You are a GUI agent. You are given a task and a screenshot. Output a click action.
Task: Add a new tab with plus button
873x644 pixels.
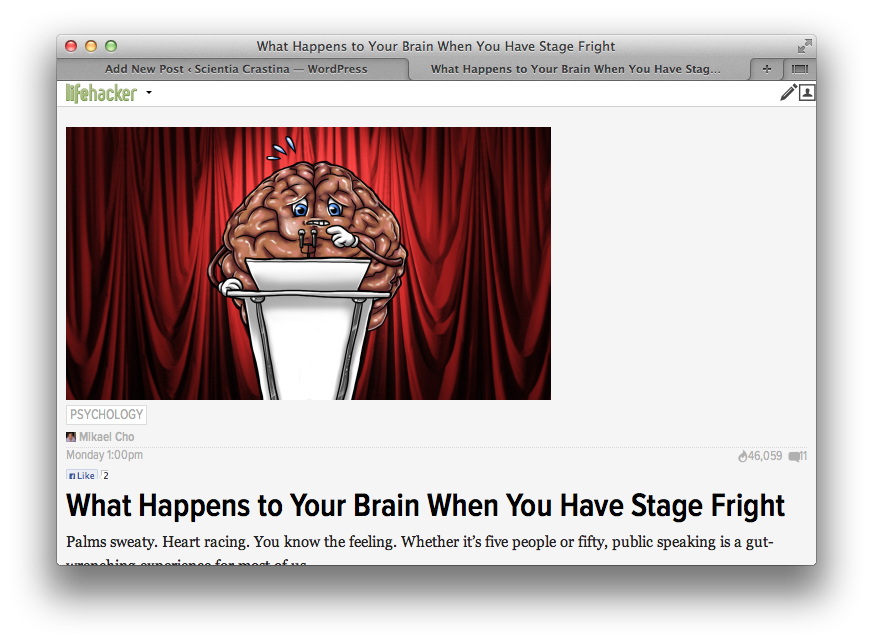(x=767, y=69)
